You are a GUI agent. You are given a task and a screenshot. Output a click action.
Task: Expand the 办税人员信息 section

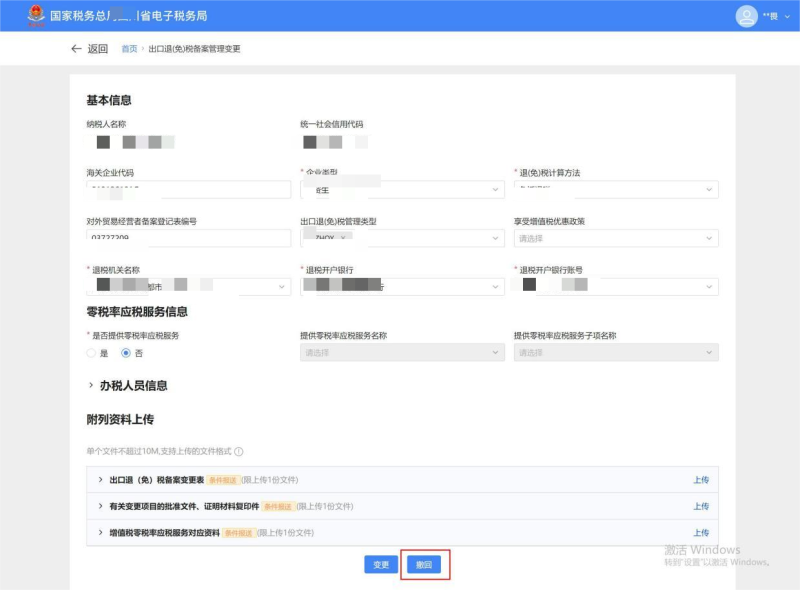[x=92, y=385]
